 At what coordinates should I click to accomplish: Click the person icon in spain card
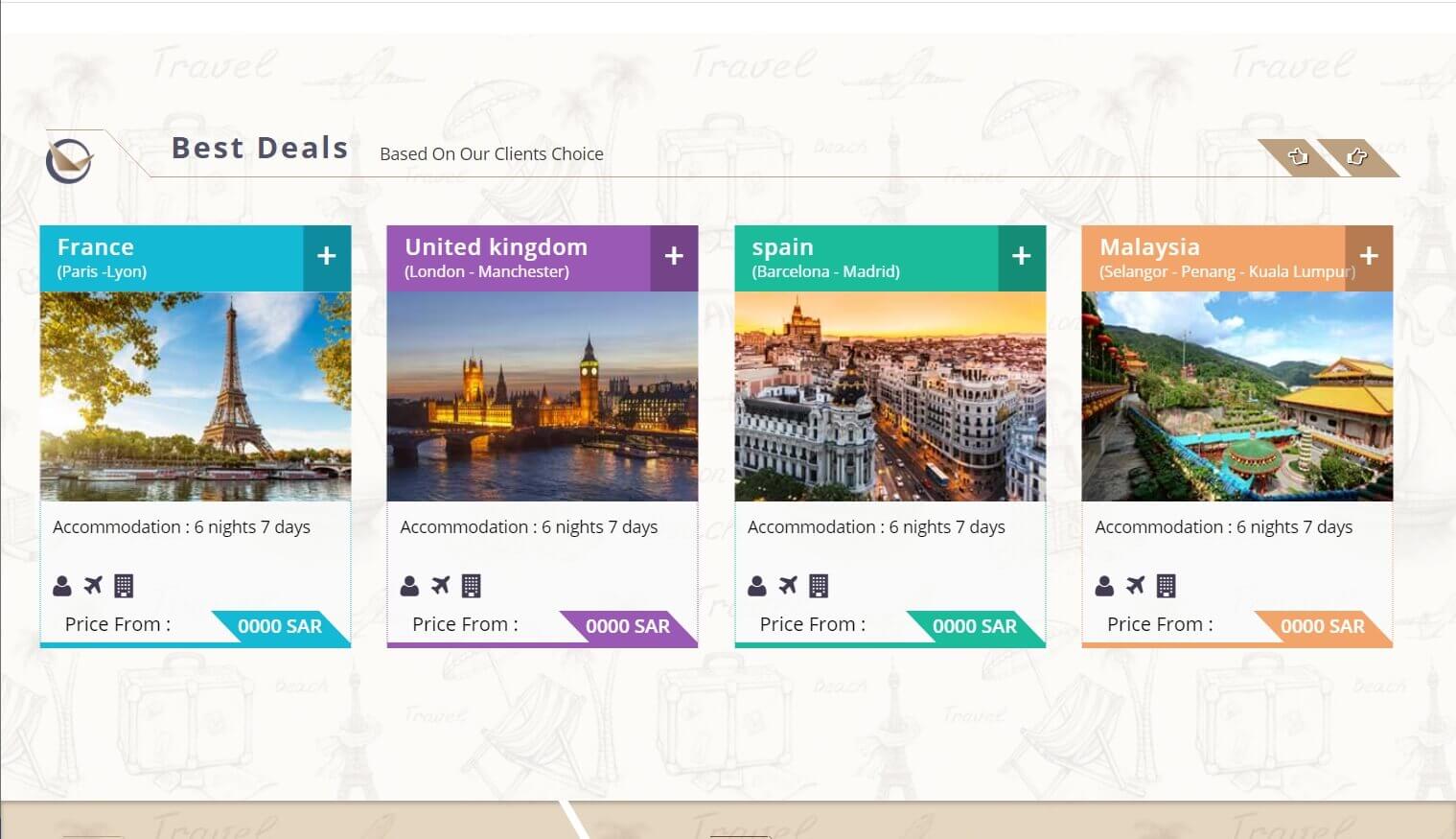pos(757,585)
